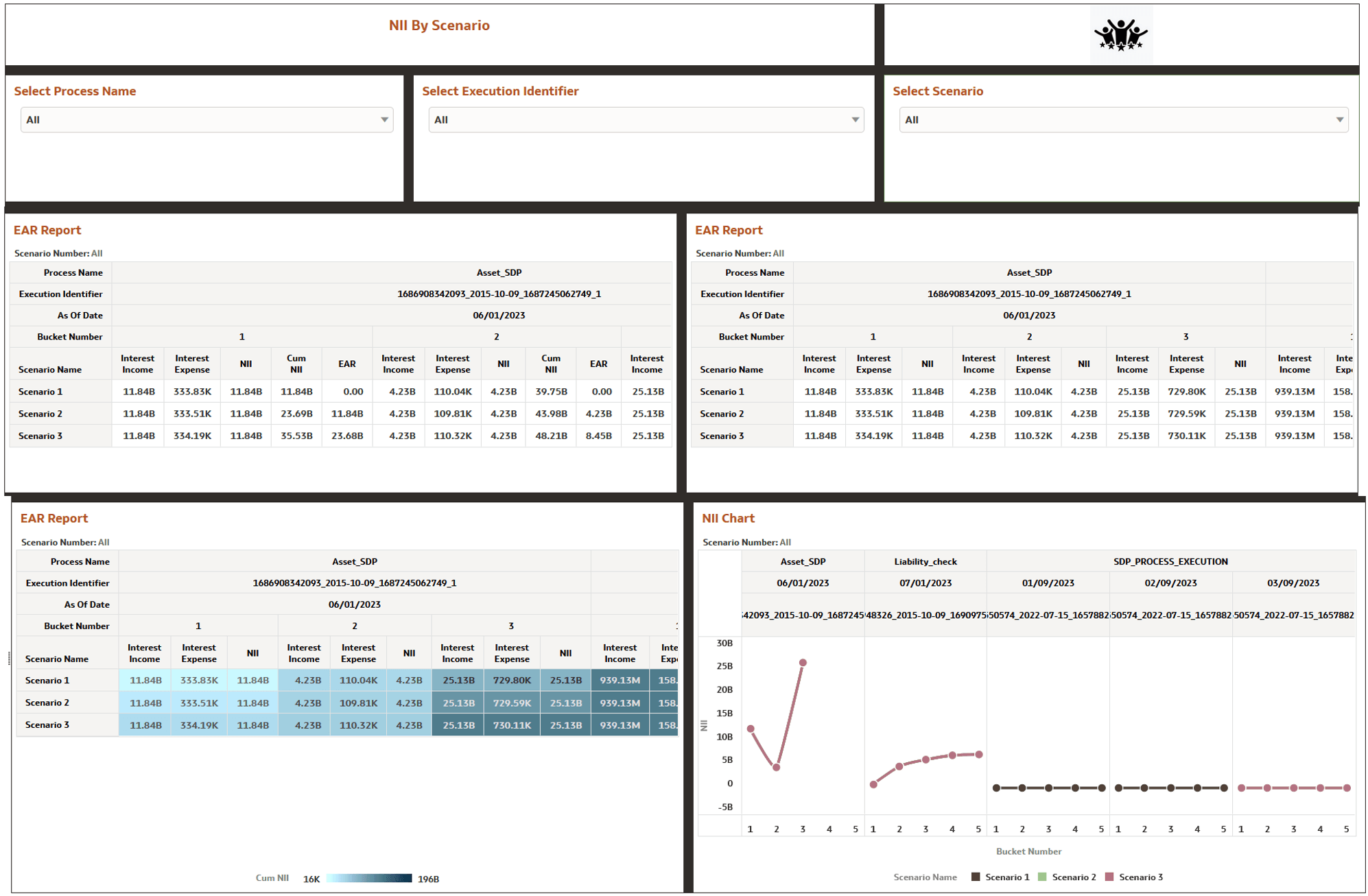Select the Asset_SDP header in NII Chart

point(803,561)
